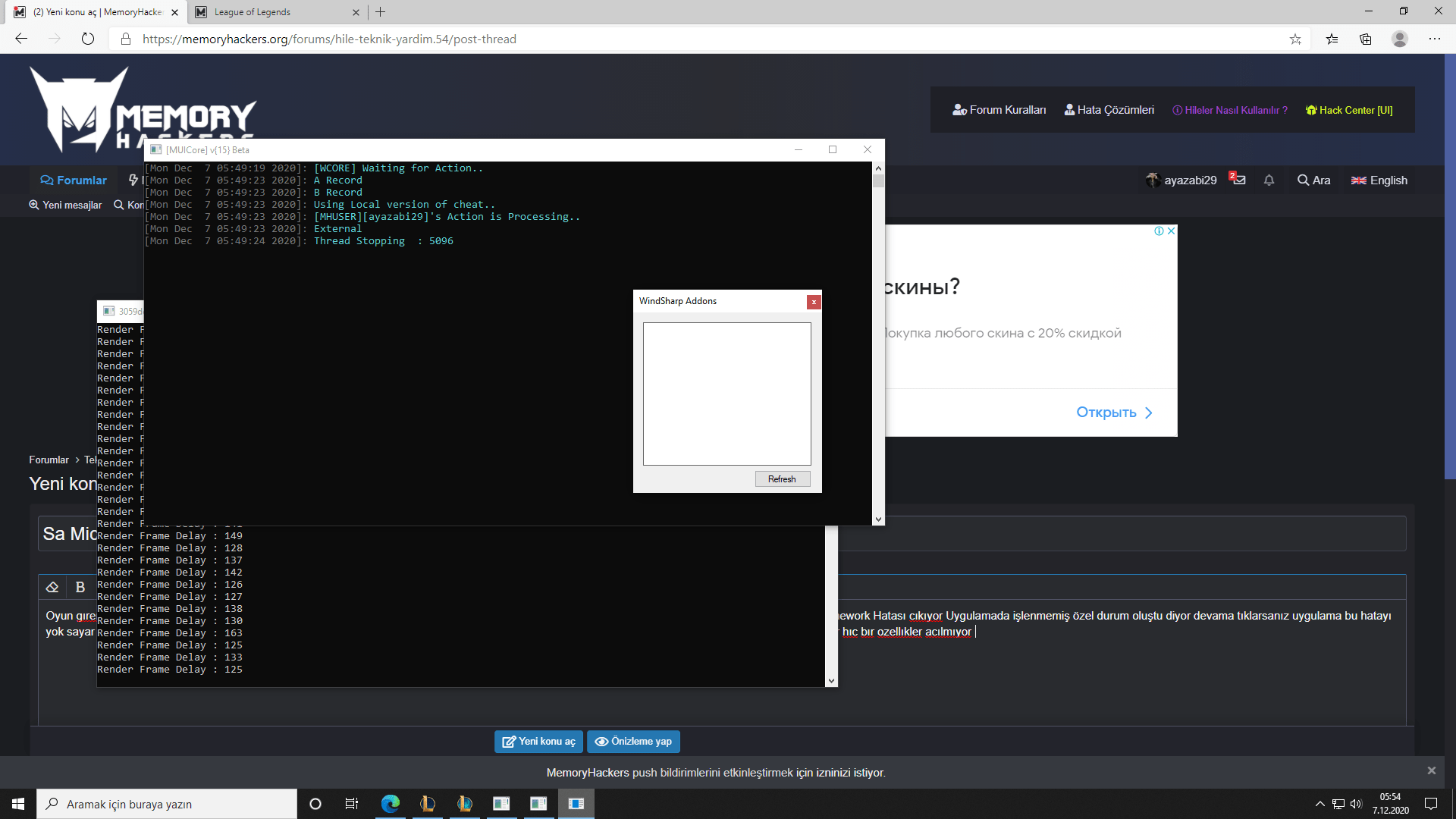Click in the message editor text
This screenshot has height=819, width=1456.
tap(1115, 623)
